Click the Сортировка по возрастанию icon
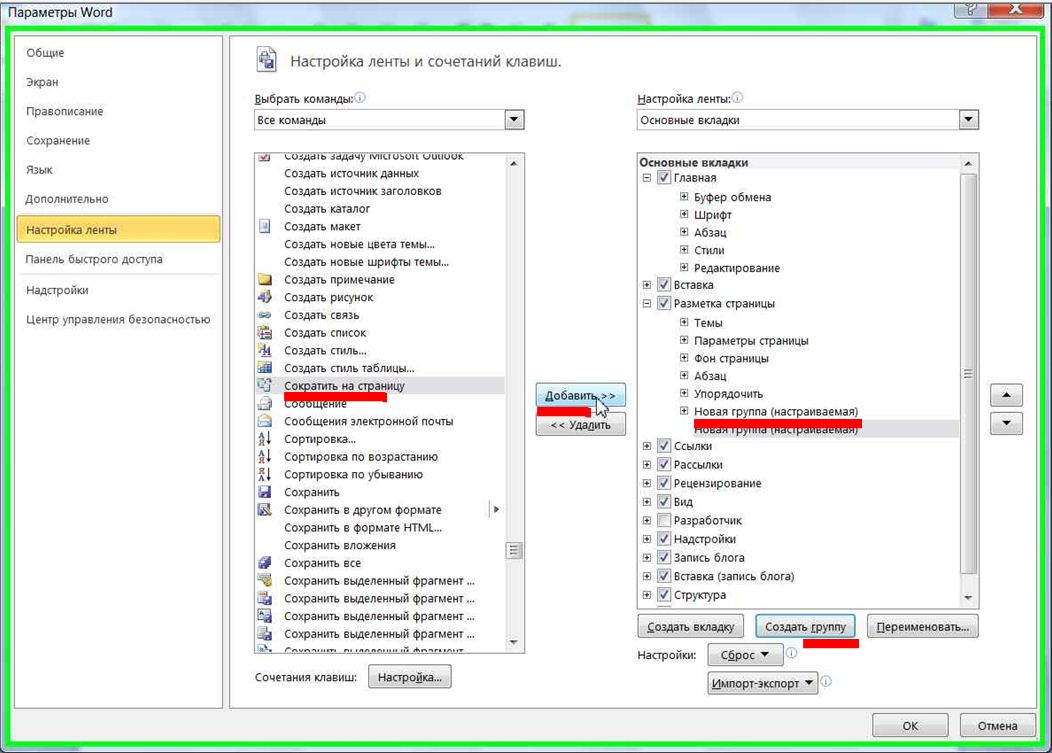 [x=264, y=456]
